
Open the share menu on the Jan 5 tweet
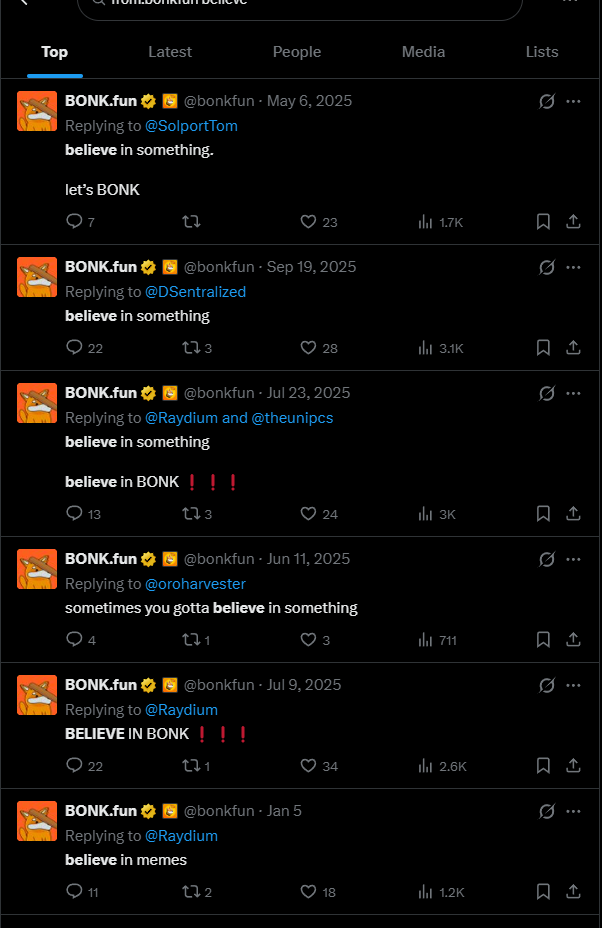point(573,891)
